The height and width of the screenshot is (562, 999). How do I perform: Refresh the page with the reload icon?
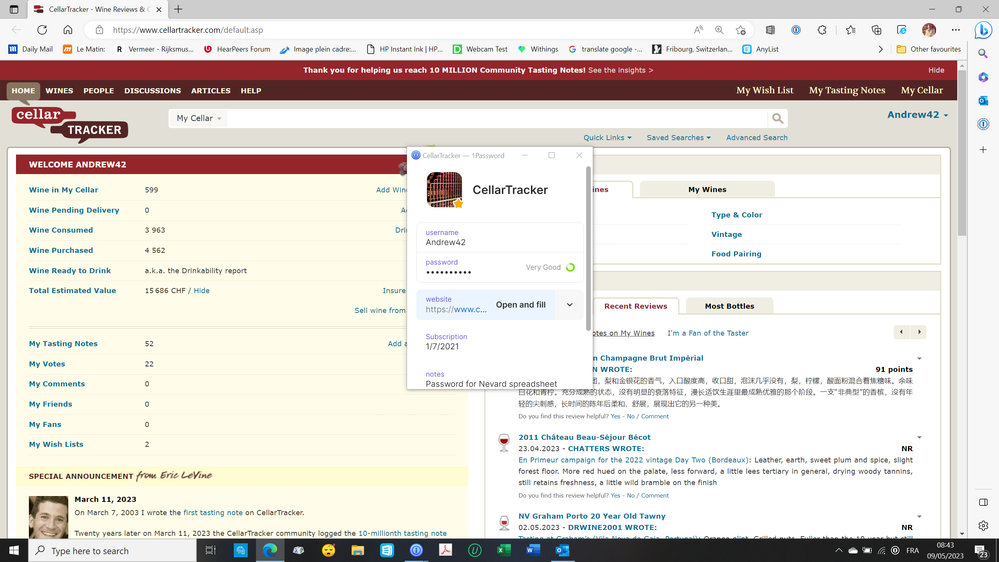pyautogui.click(x=41, y=30)
